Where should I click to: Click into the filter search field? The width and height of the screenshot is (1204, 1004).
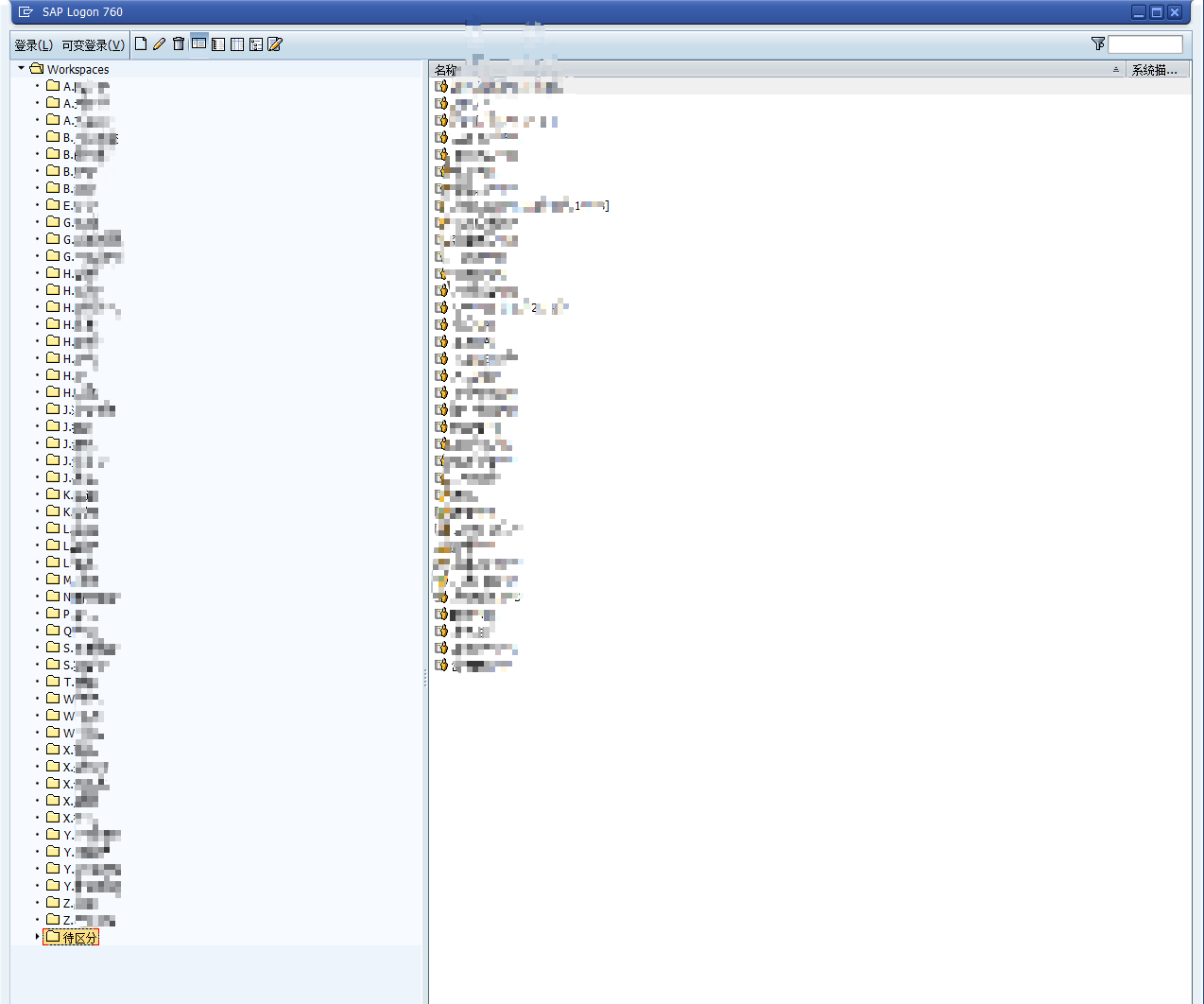(x=1145, y=44)
